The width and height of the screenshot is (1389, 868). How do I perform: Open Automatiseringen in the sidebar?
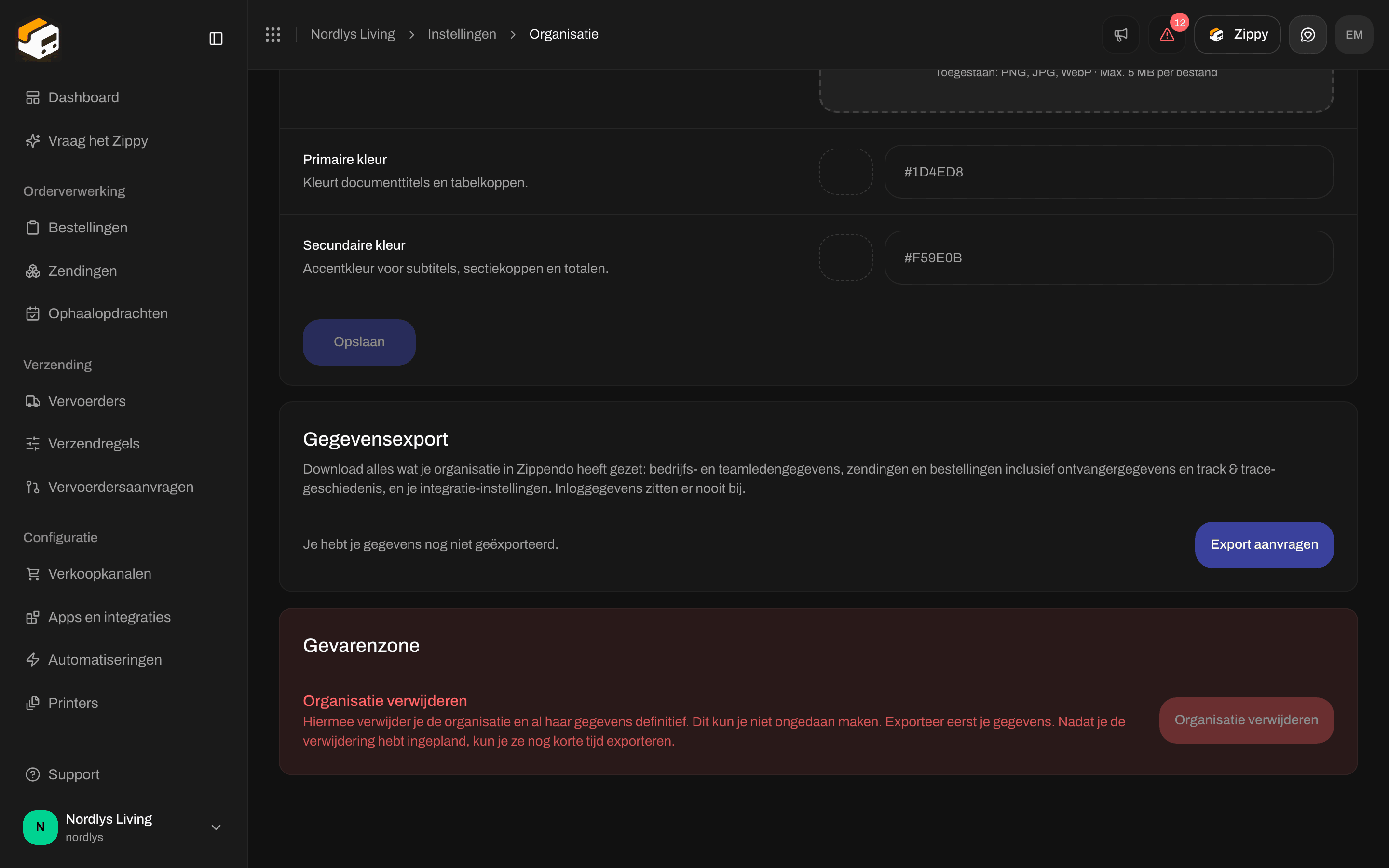coord(123,660)
